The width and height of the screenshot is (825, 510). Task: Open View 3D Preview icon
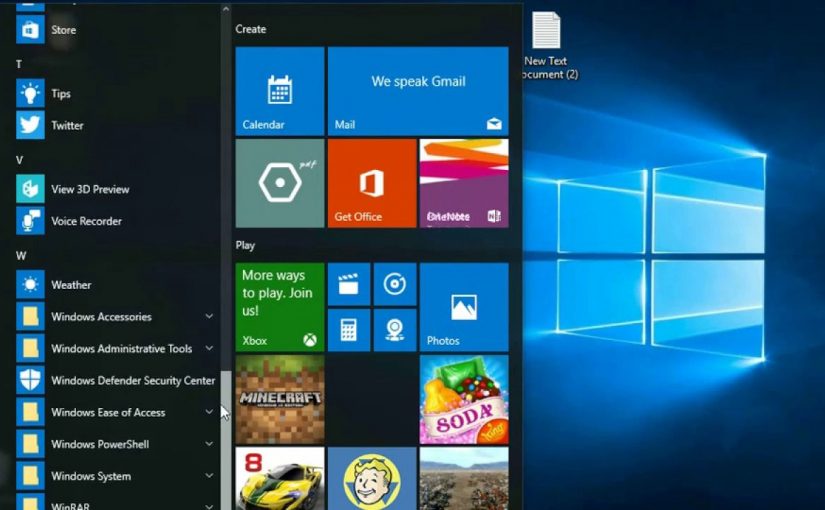tap(30, 189)
